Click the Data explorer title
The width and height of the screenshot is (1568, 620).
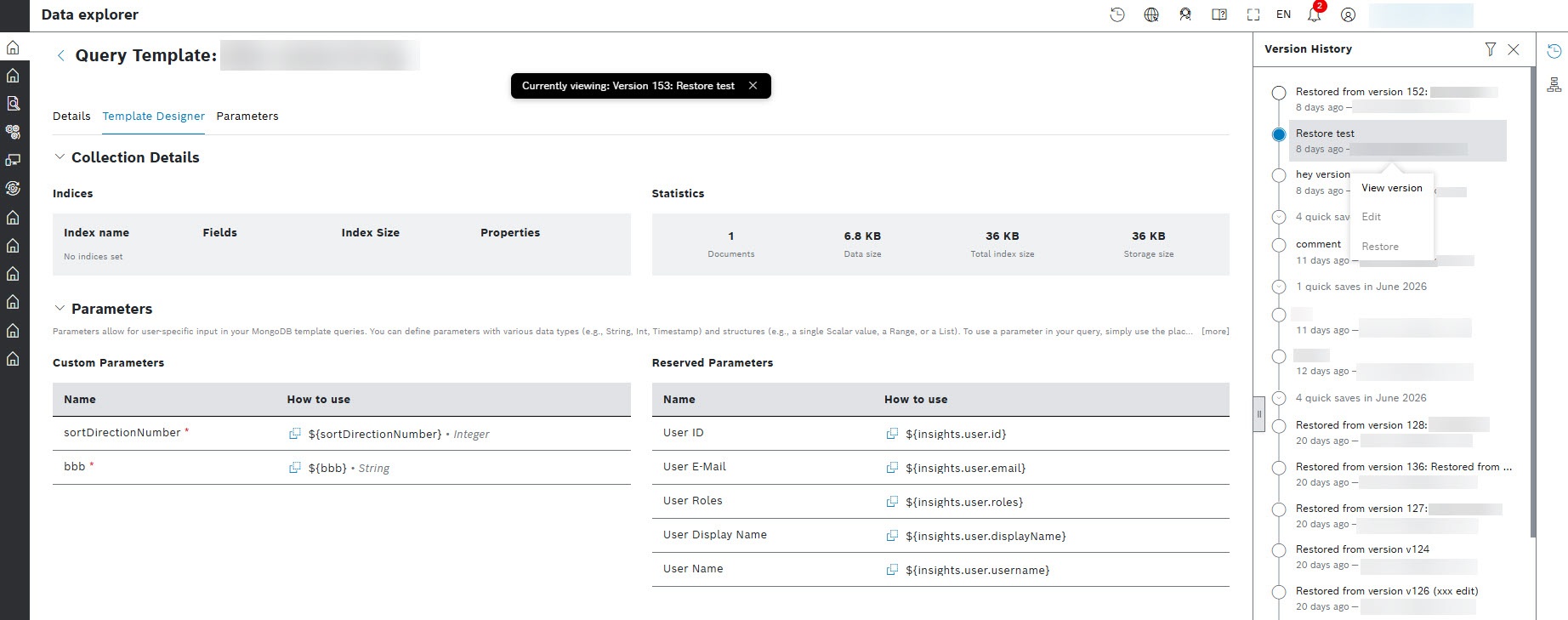90,14
